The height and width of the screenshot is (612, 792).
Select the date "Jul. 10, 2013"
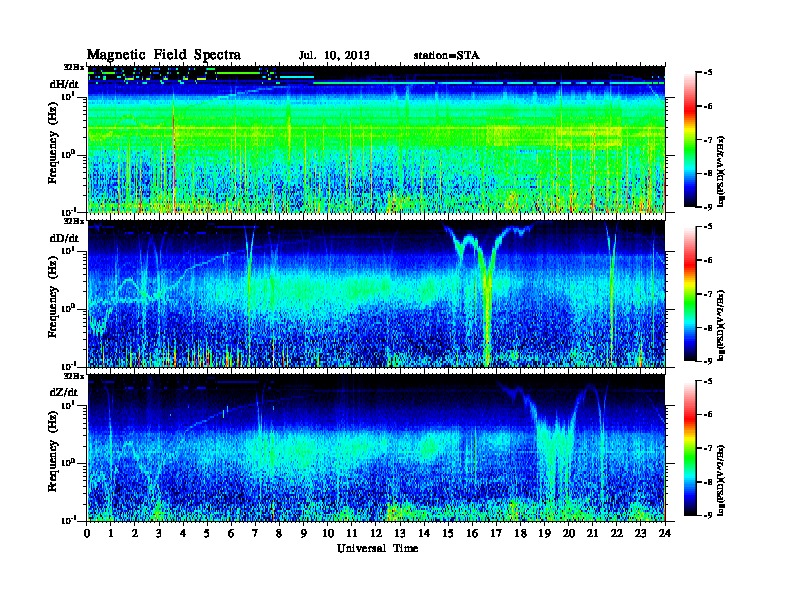[x=334, y=56]
